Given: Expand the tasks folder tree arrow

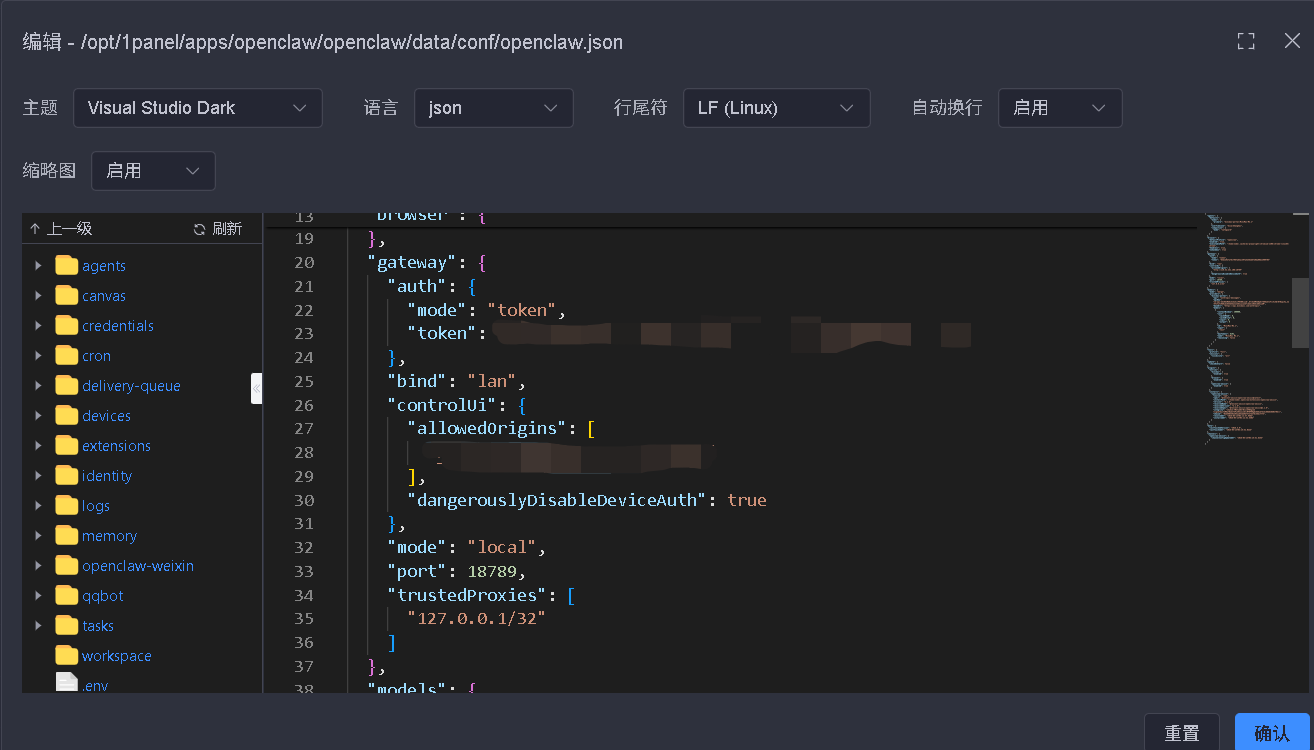Looking at the screenshot, I should click(40, 625).
